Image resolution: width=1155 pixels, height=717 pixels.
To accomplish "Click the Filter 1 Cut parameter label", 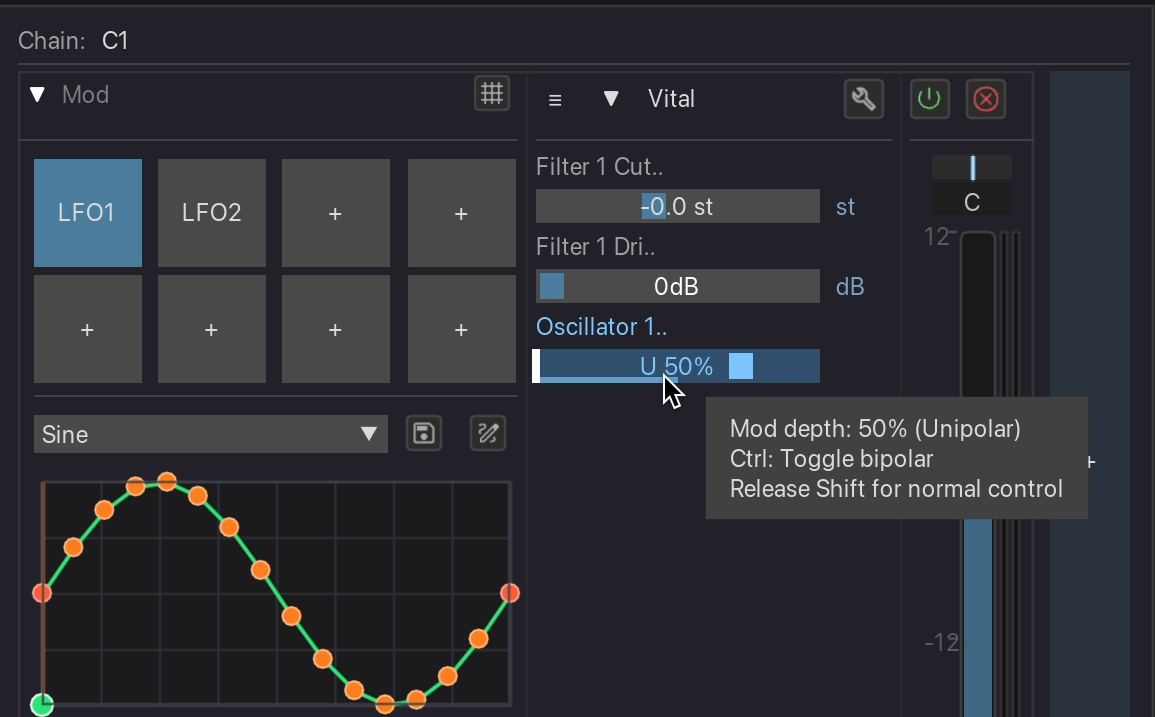I will pyautogui.click(x=600, y=167).
